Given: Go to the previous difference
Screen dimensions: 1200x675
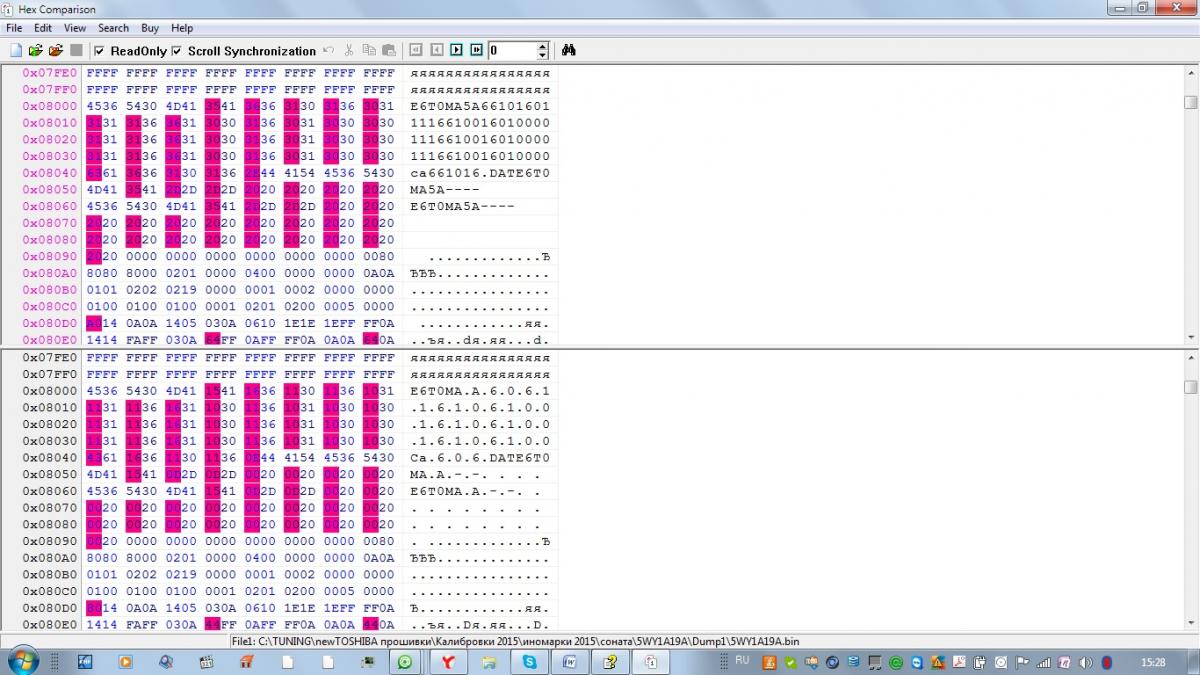Looking at the screenshot, I should click(x=436, y=50).
